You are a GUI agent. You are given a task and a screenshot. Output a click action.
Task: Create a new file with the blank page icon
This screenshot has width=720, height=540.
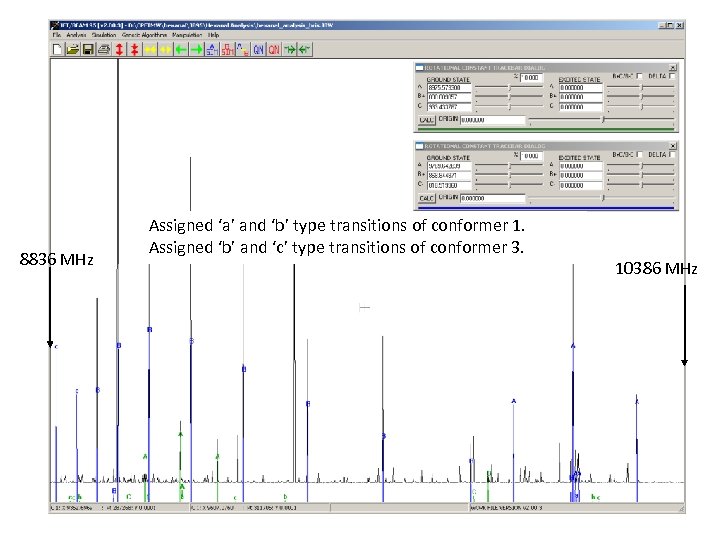[57, 50]
